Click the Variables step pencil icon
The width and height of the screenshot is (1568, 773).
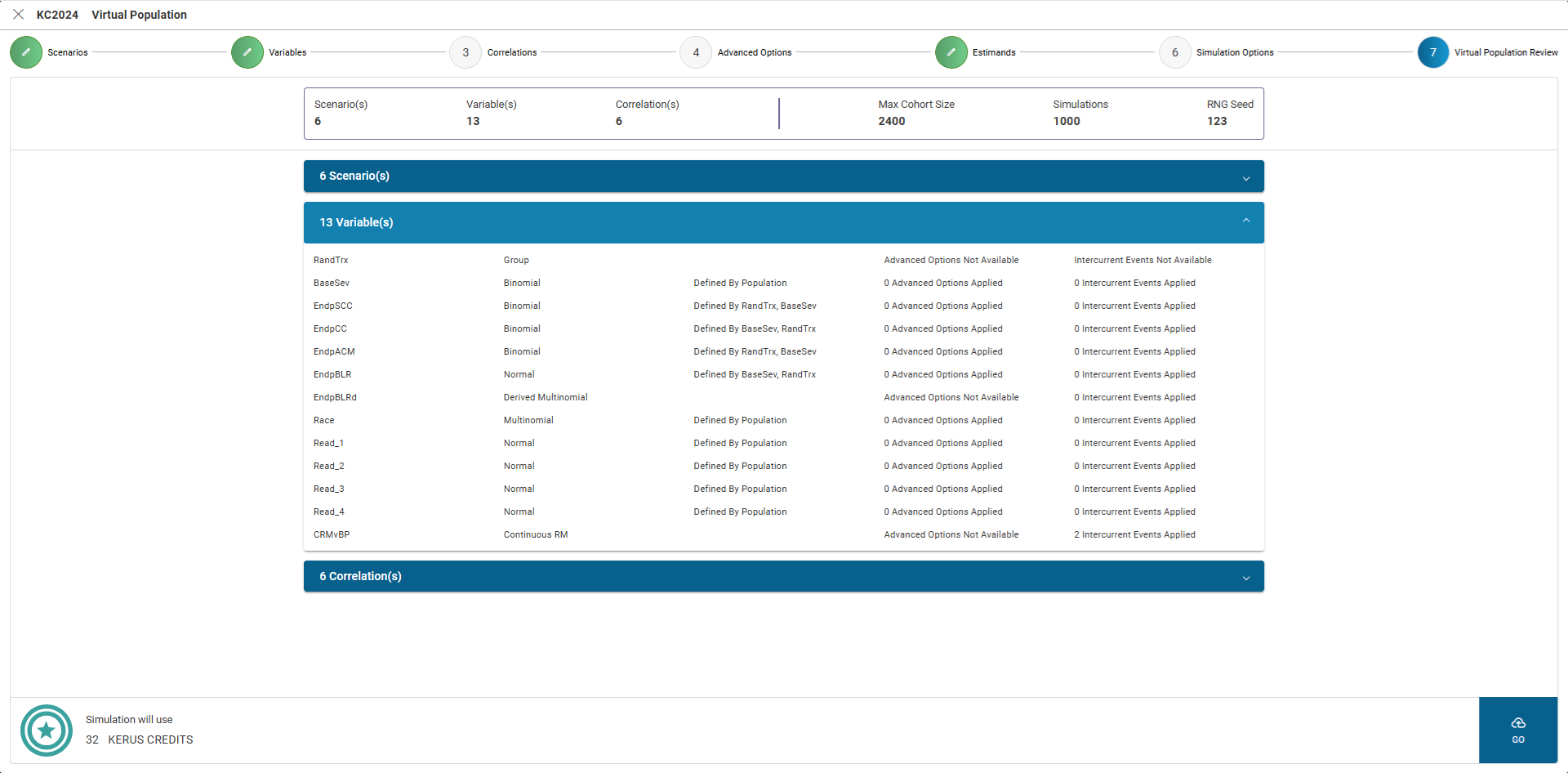tap(247, 52)
